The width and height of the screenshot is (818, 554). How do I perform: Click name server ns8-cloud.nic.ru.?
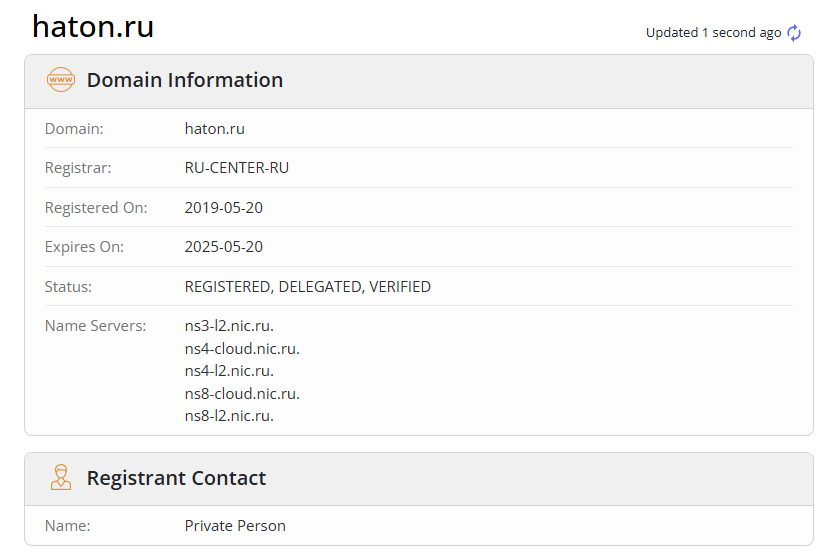242,393
